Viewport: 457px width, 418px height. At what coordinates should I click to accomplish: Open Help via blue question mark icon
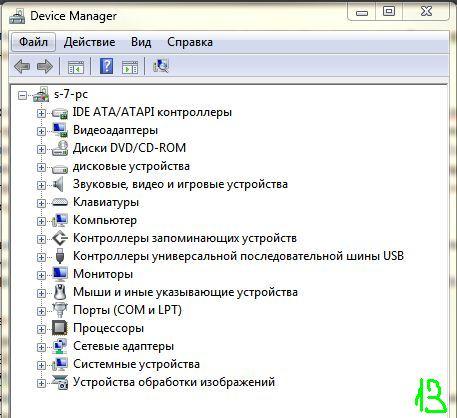point(107,66)
